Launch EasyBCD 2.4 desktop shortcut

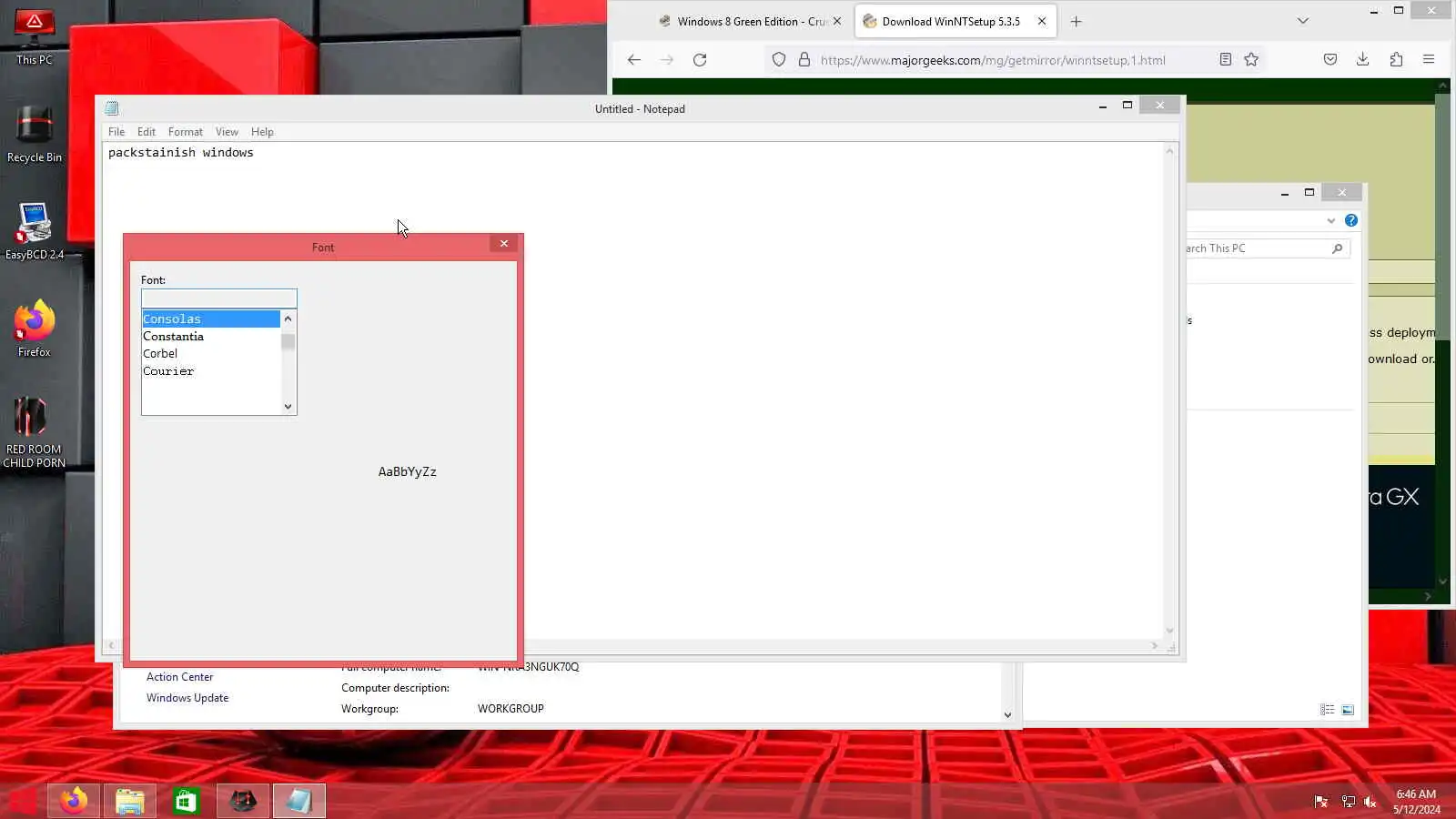pos(35,232)
